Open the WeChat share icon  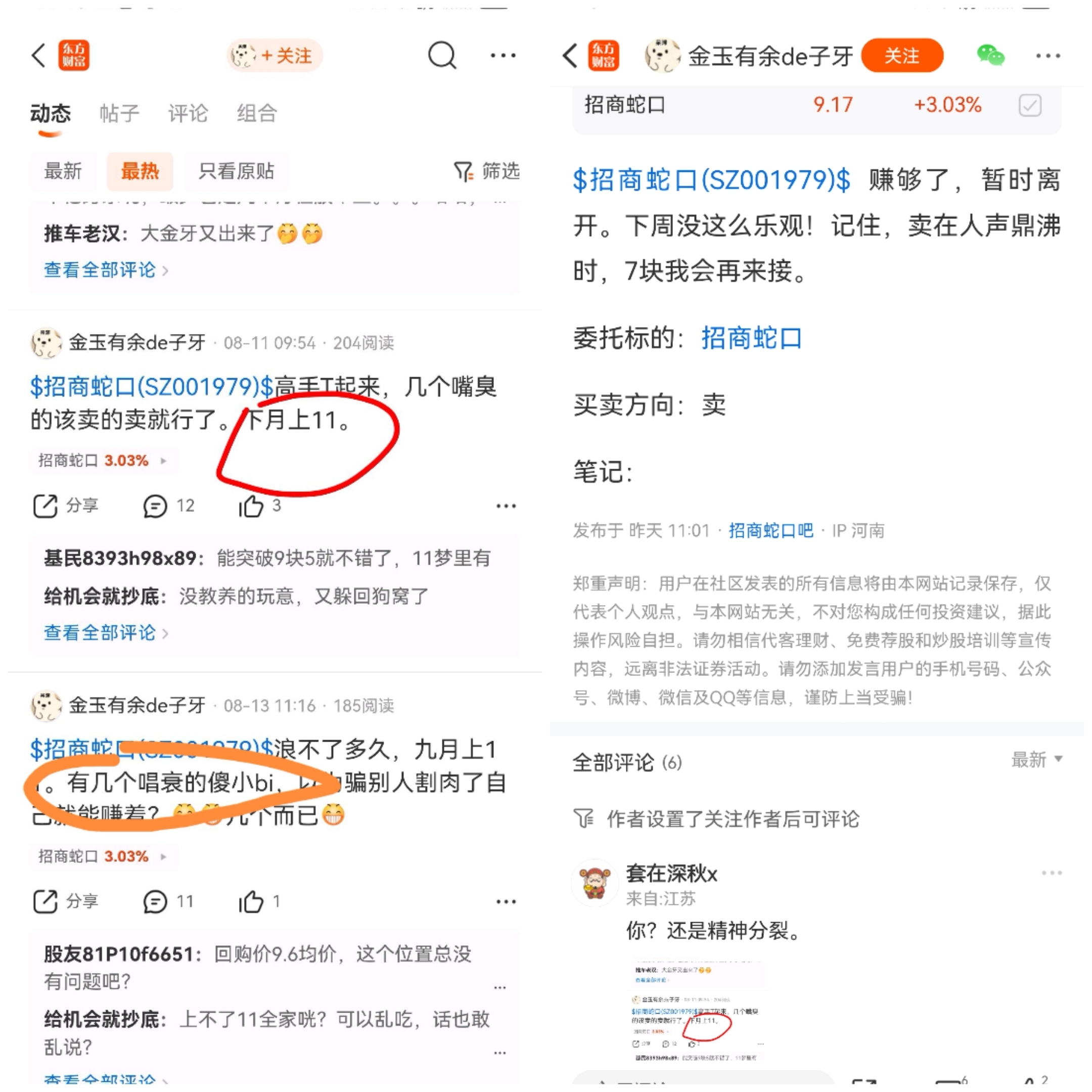990,56
